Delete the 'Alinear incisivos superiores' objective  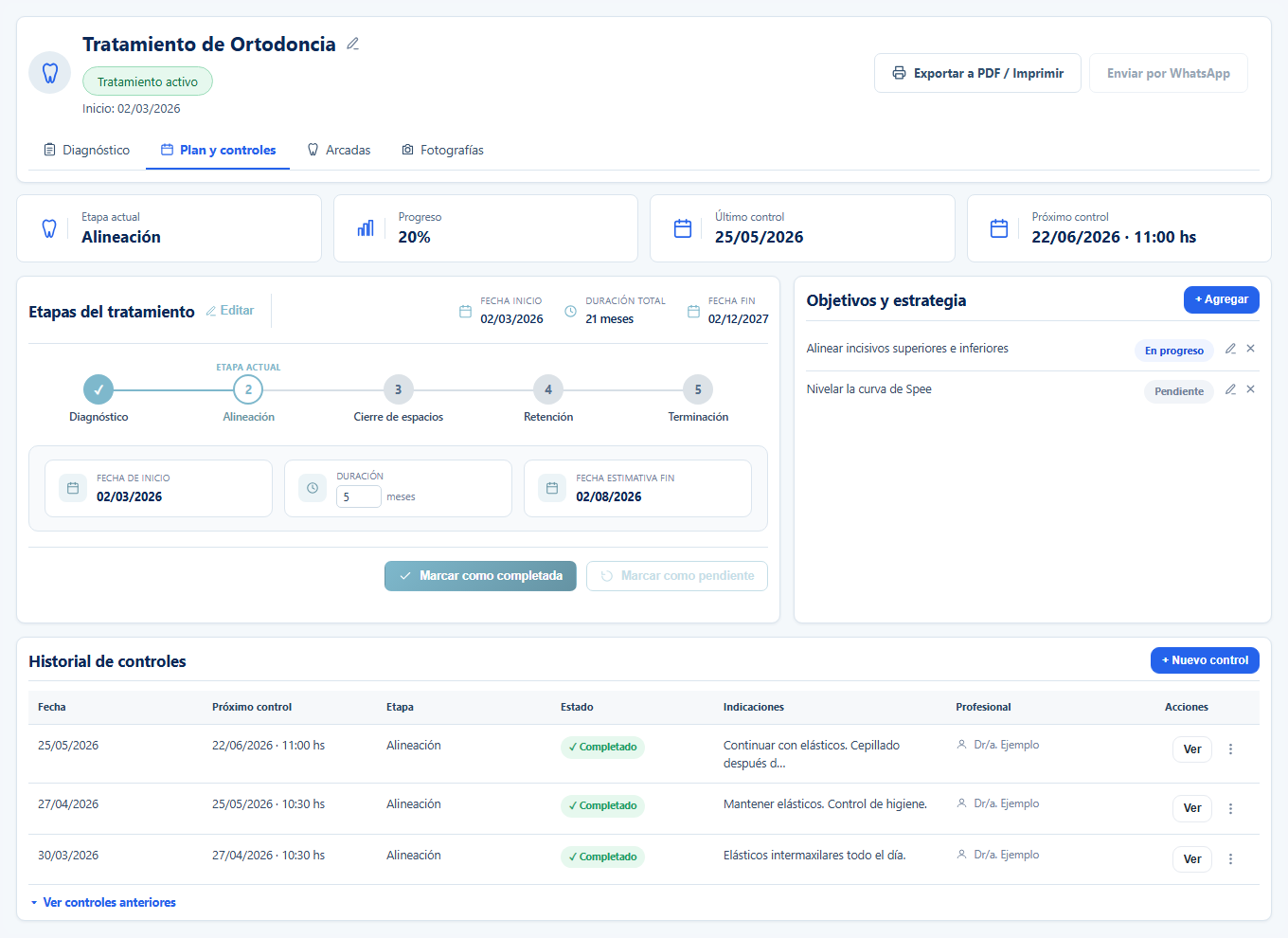[x=1250, y=349]
